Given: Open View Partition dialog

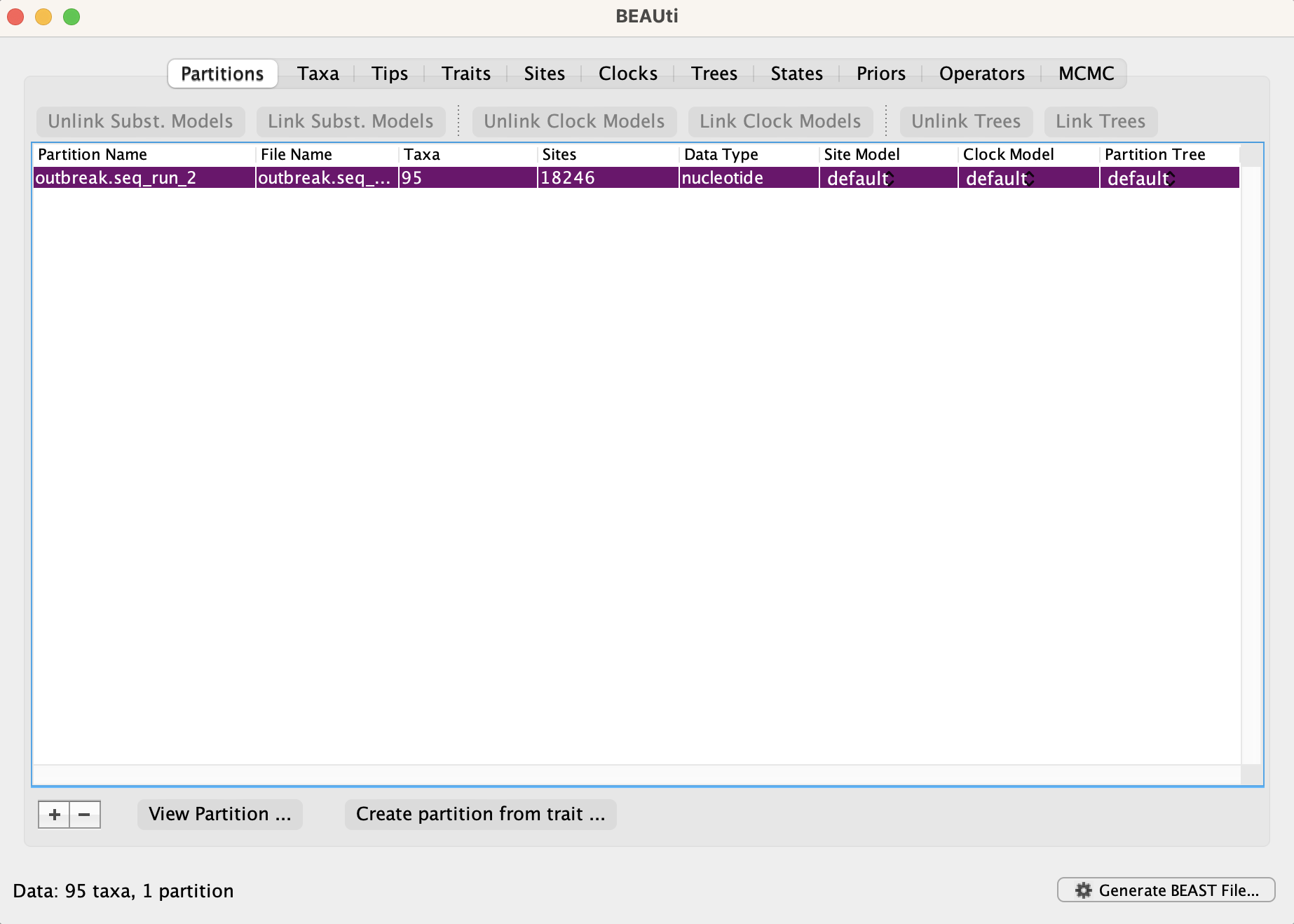Looking at the screenshot, I should click(x=220, y=814).
